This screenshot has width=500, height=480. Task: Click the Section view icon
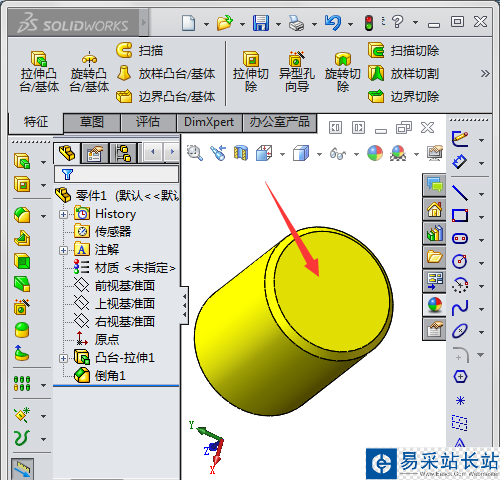(241, 153)
